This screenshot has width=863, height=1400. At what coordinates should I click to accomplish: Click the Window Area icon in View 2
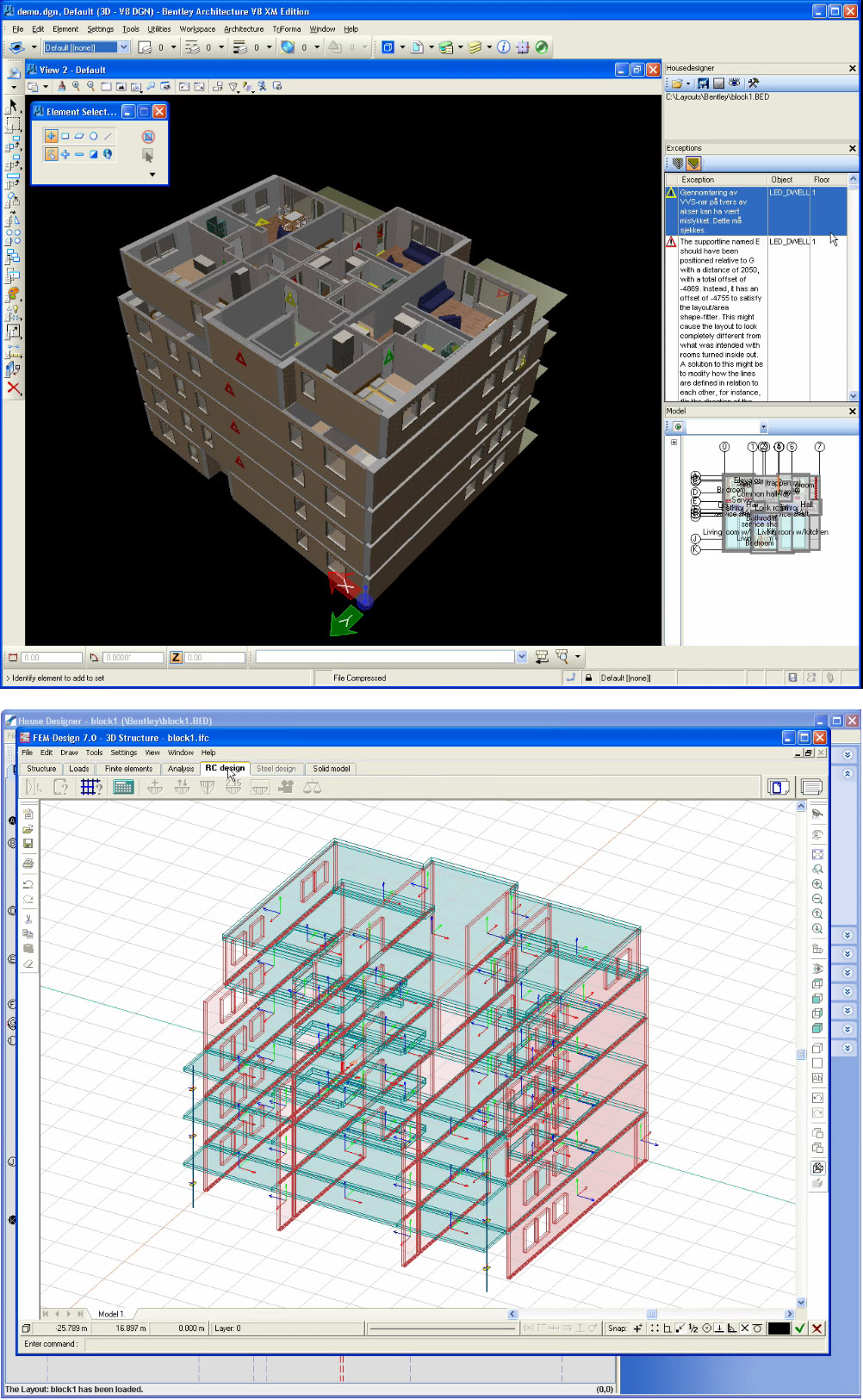click(x=106, y=86)
